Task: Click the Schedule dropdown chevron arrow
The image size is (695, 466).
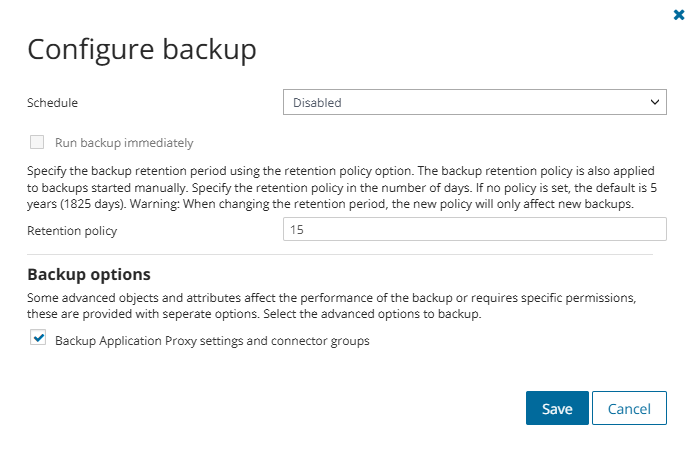Action: click(655, 102)
